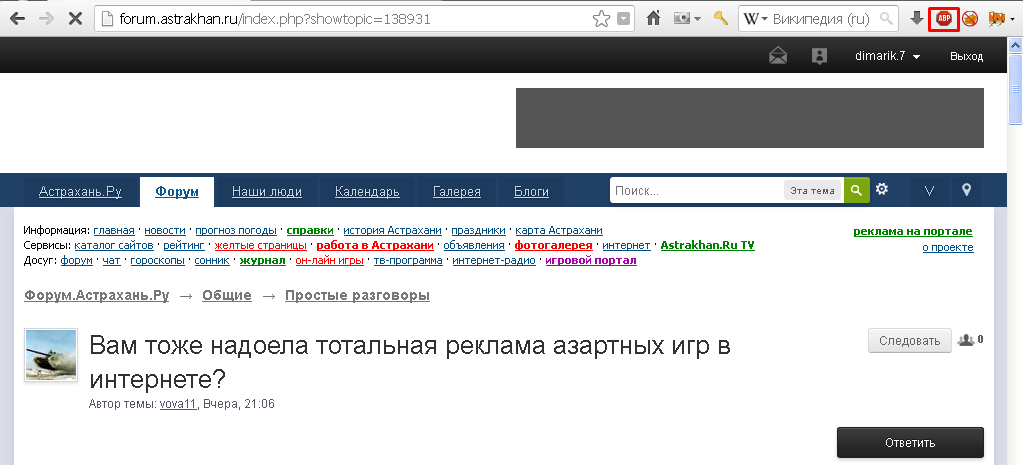Screen dimensions: 1023x465
Task: Click the Следовать follow button
Action: pos(909,340)
